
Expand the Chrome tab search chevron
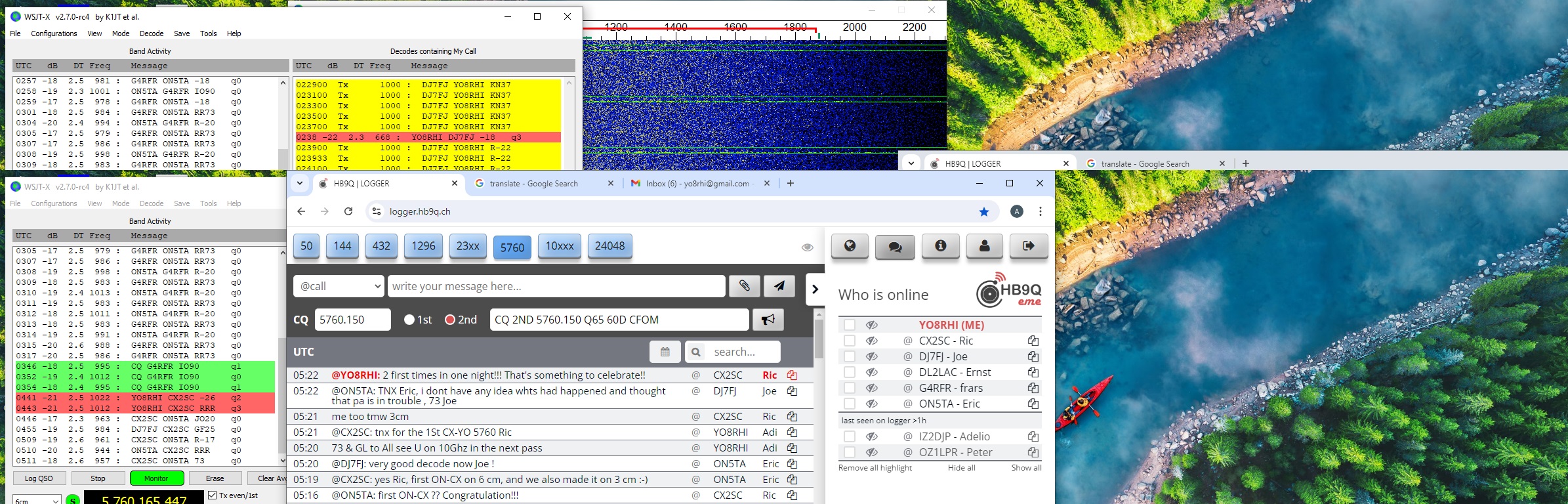(300, 184)
